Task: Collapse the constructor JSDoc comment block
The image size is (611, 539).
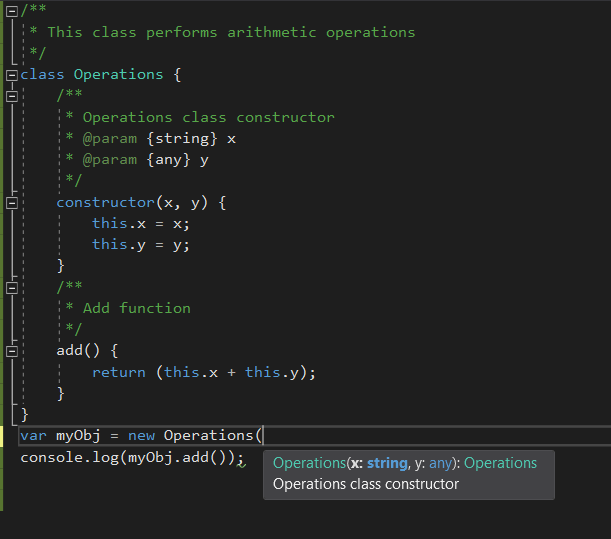Action: pos(11,95)
